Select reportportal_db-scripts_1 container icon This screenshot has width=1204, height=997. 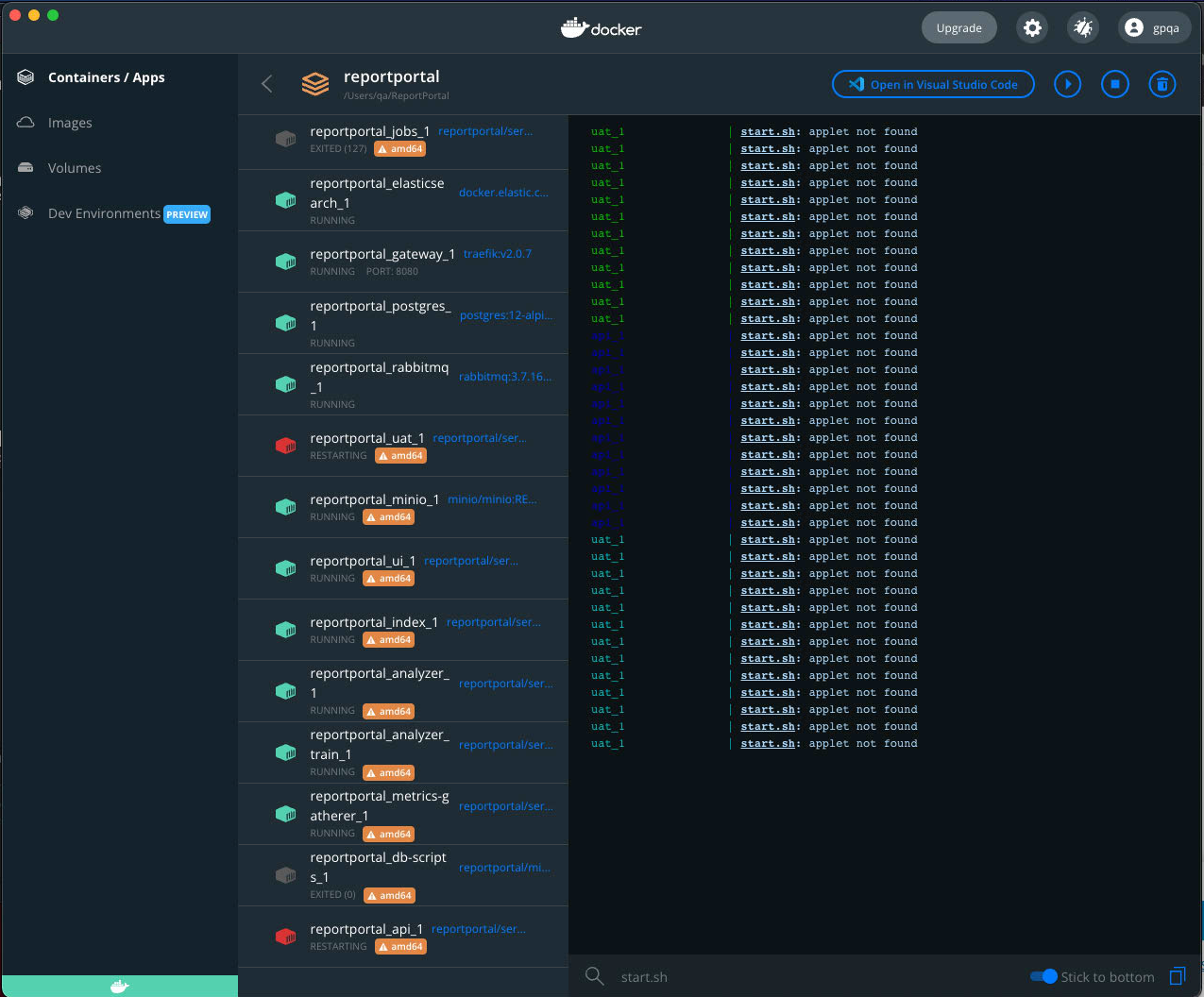click(x=285, y=875)
